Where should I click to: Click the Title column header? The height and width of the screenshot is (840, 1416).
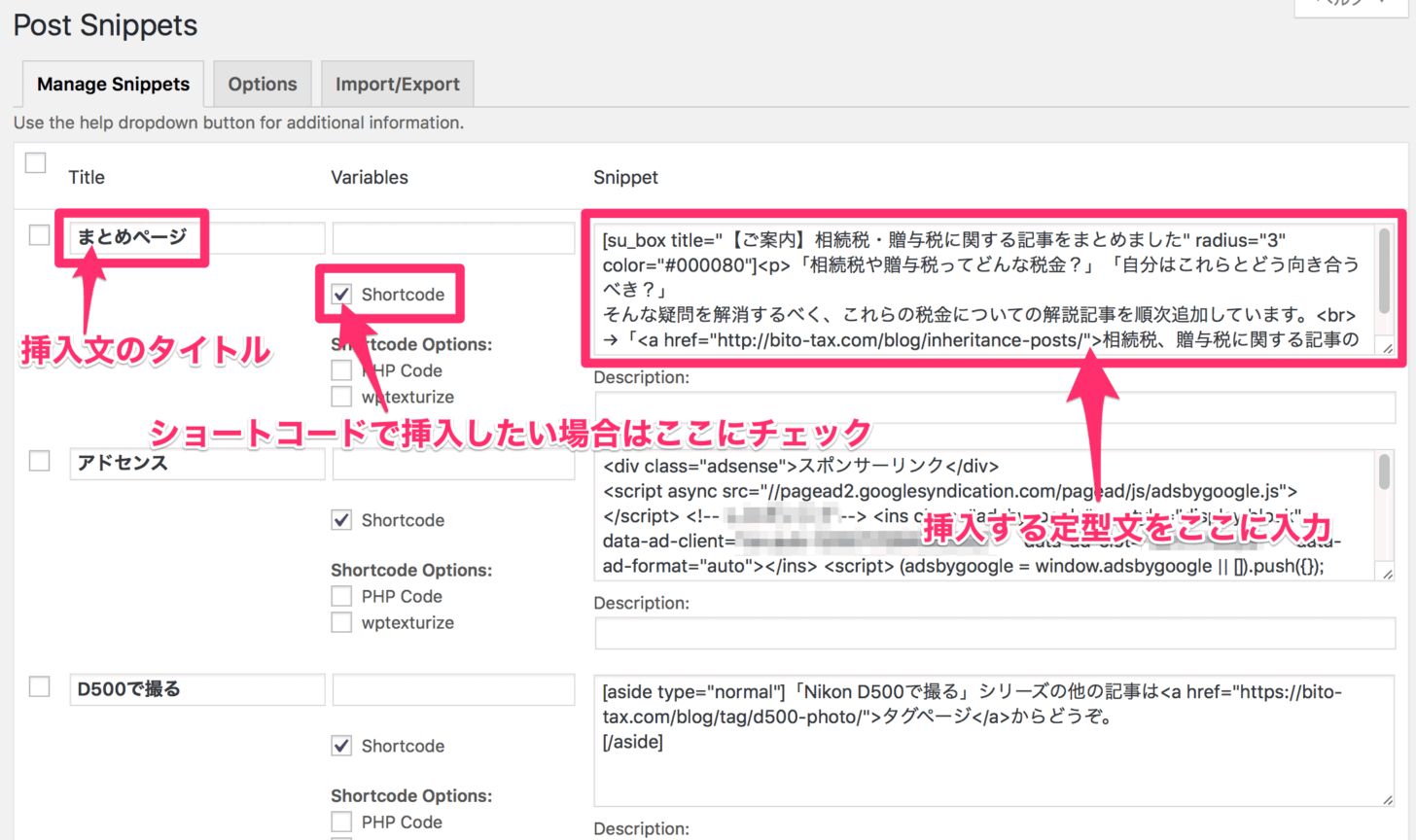tap(87, 177)
